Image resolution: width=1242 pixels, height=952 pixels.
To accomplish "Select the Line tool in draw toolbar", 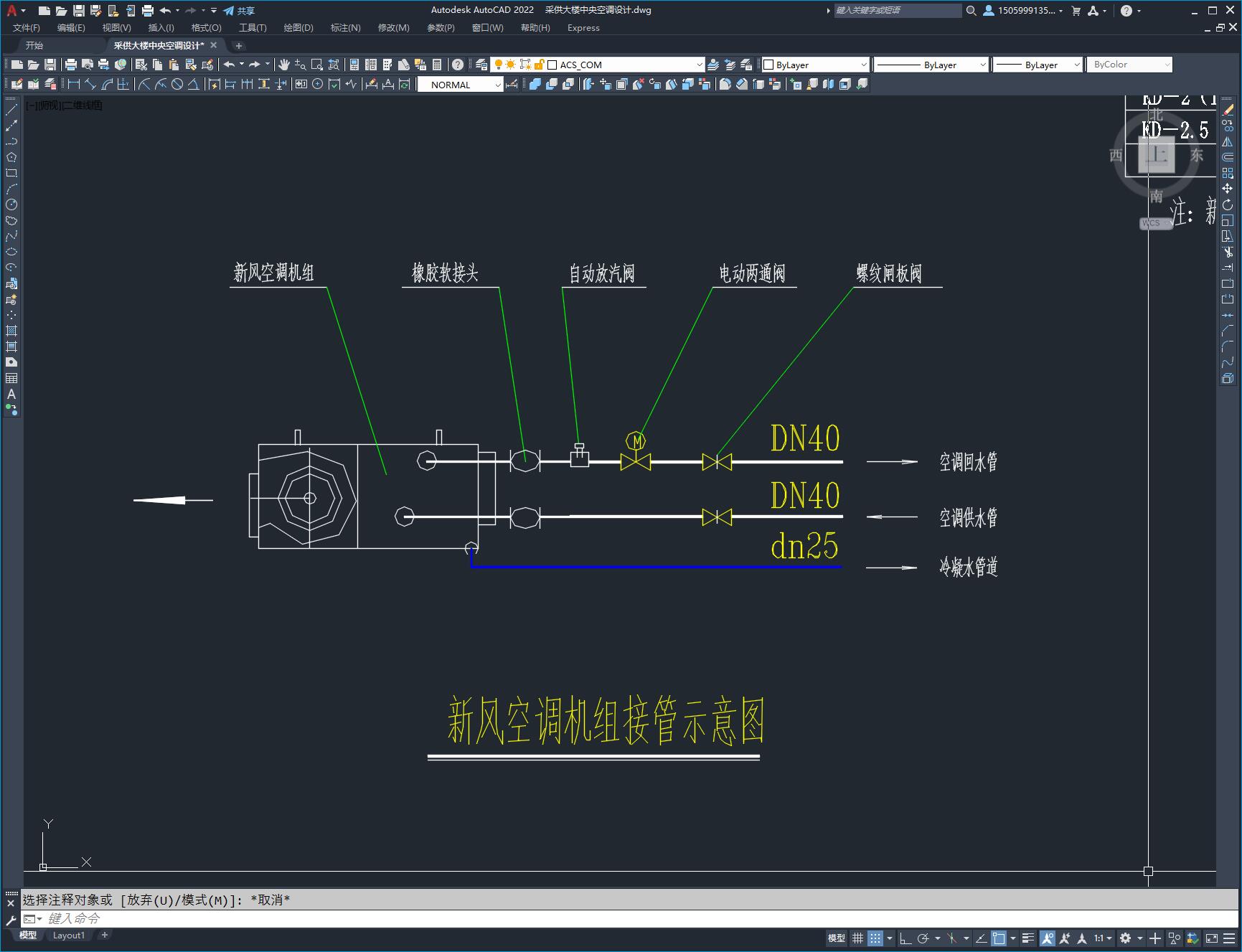I will (x=11, y=110).
